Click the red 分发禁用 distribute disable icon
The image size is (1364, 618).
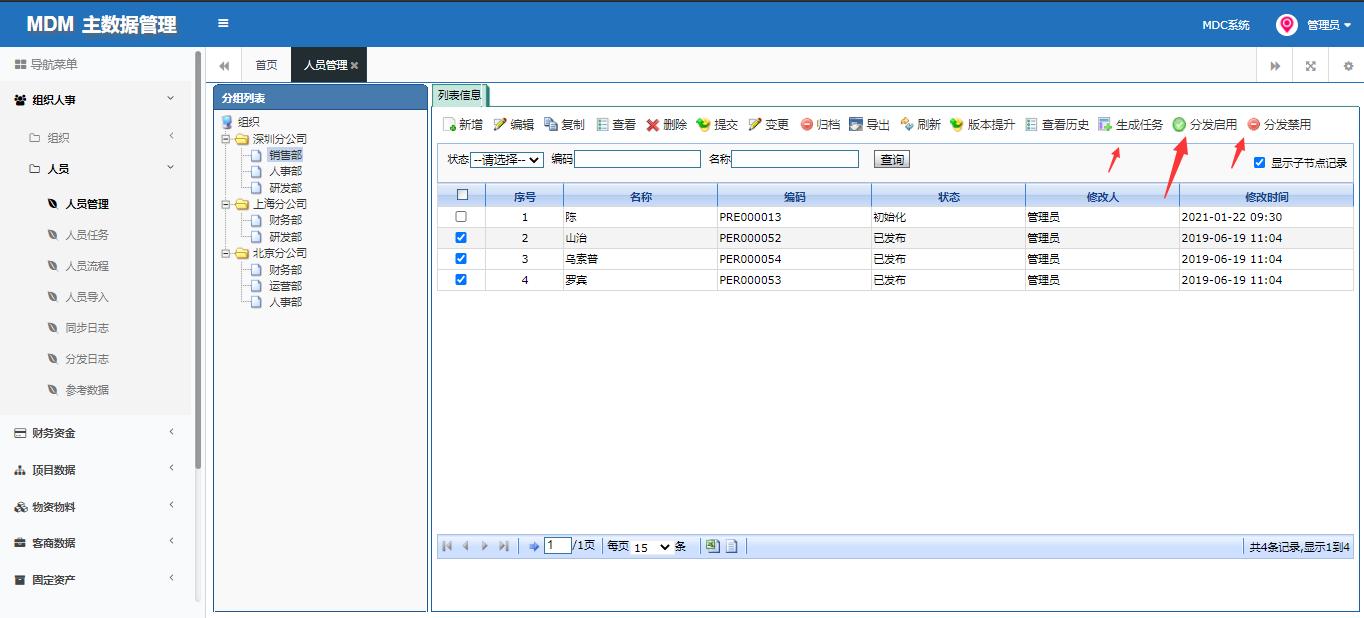1254,125
